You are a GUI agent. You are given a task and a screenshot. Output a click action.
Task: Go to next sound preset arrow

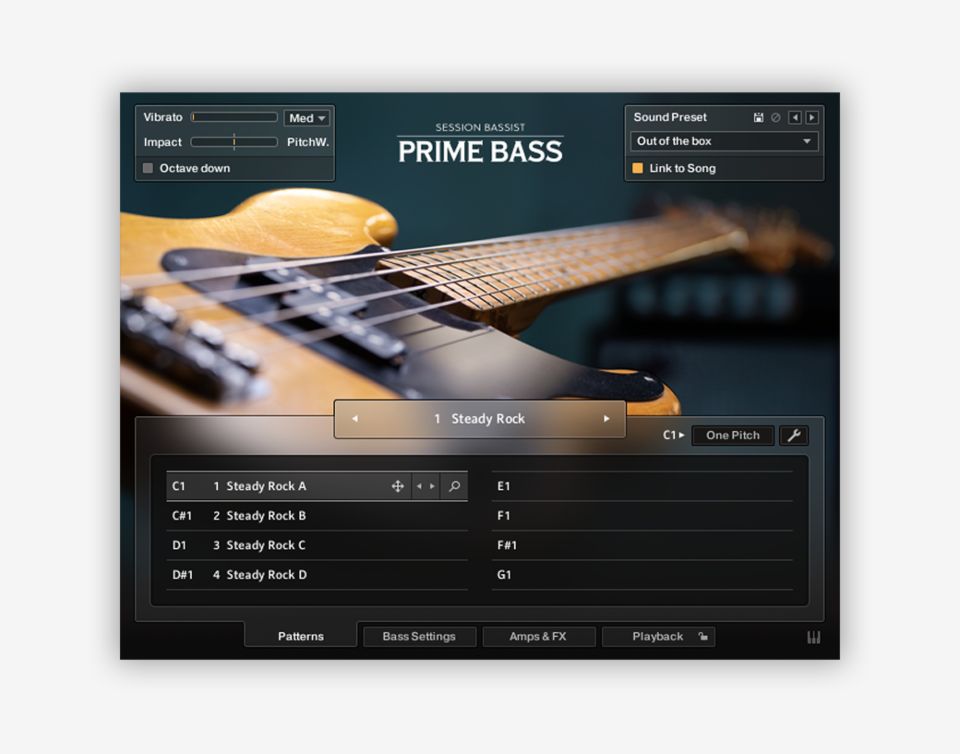coord(811,118)
